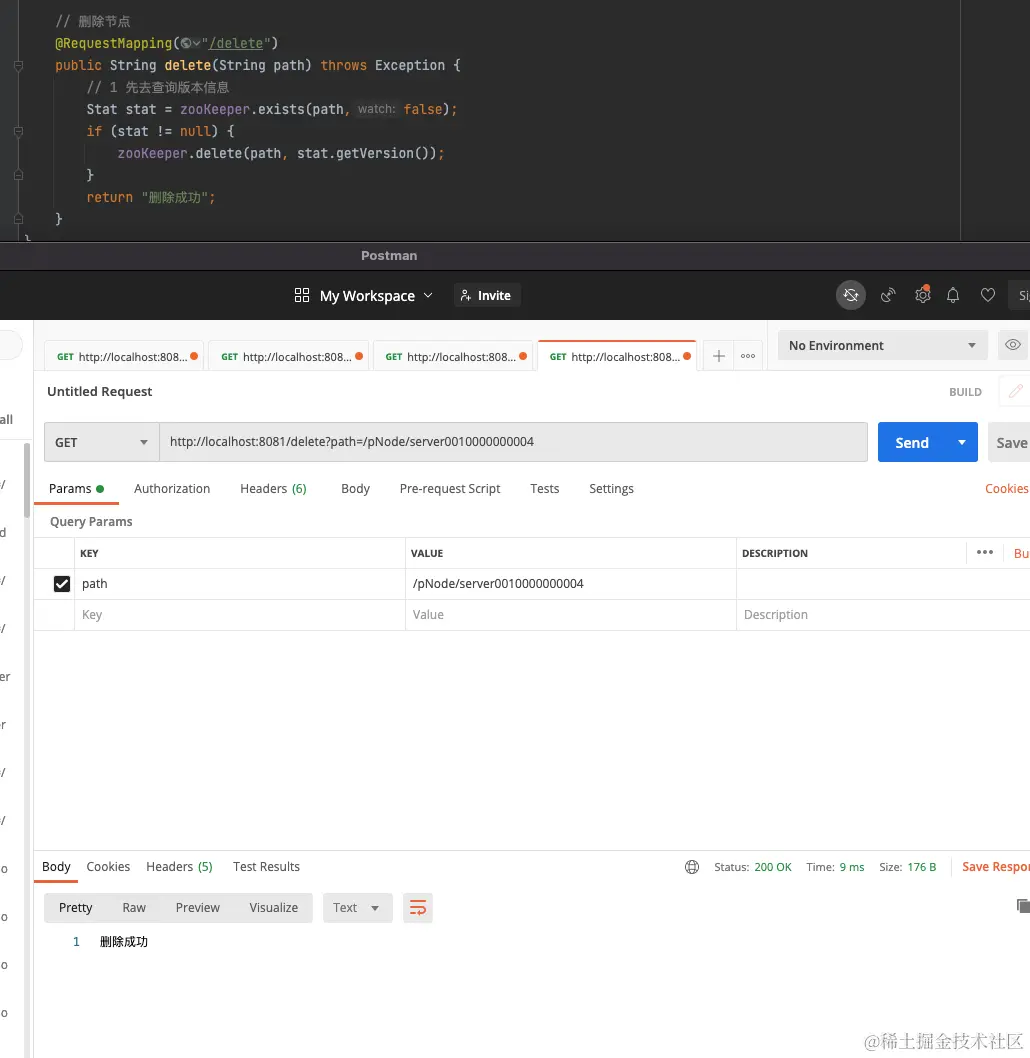The image size is (1030, 1058).
Task: Open the sync status icon
Action: [x=851, y=296]
